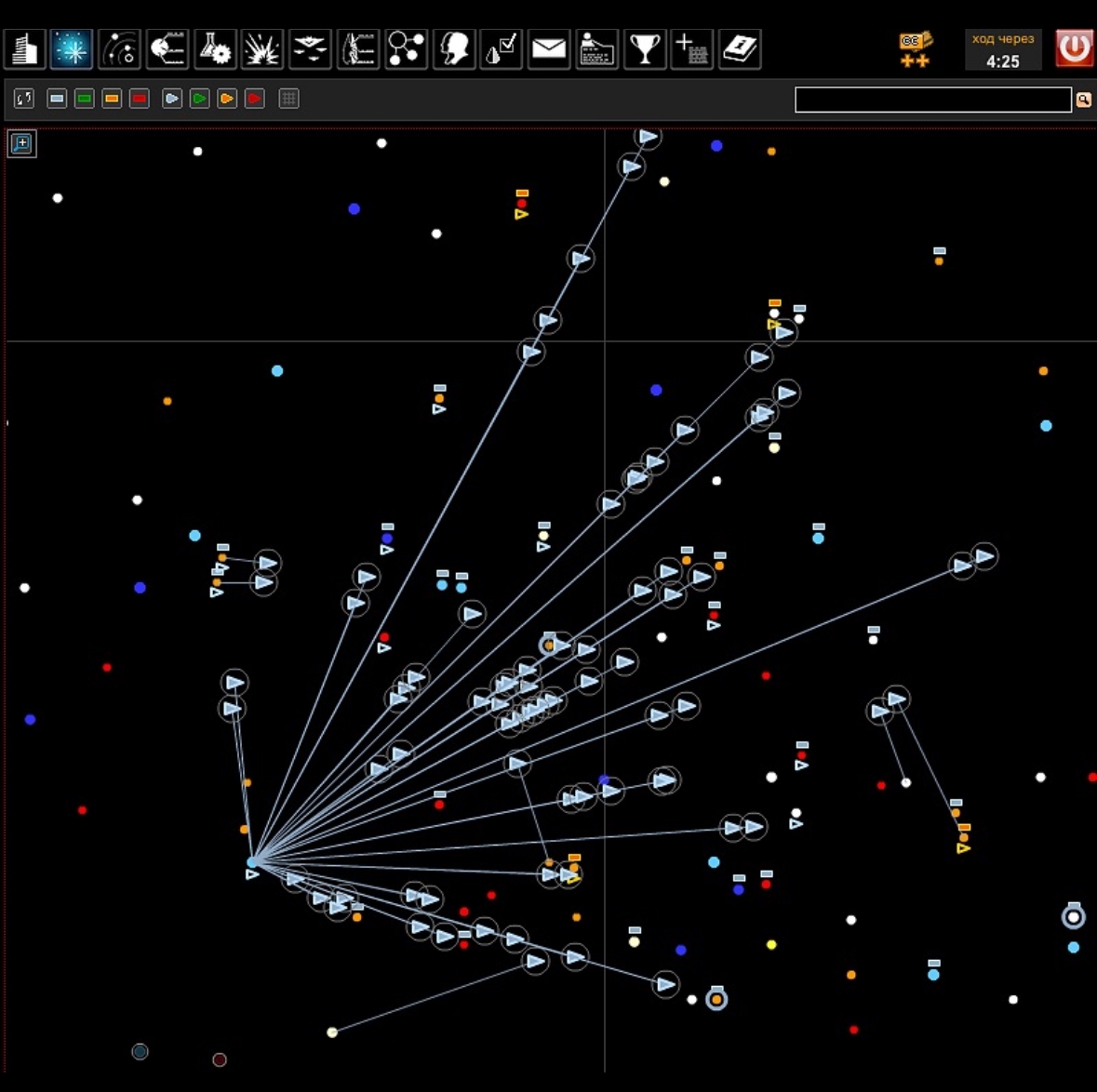Screen dimensions: 1097x1092
Task: Select the orange star with gray ring
Action: 716,999
